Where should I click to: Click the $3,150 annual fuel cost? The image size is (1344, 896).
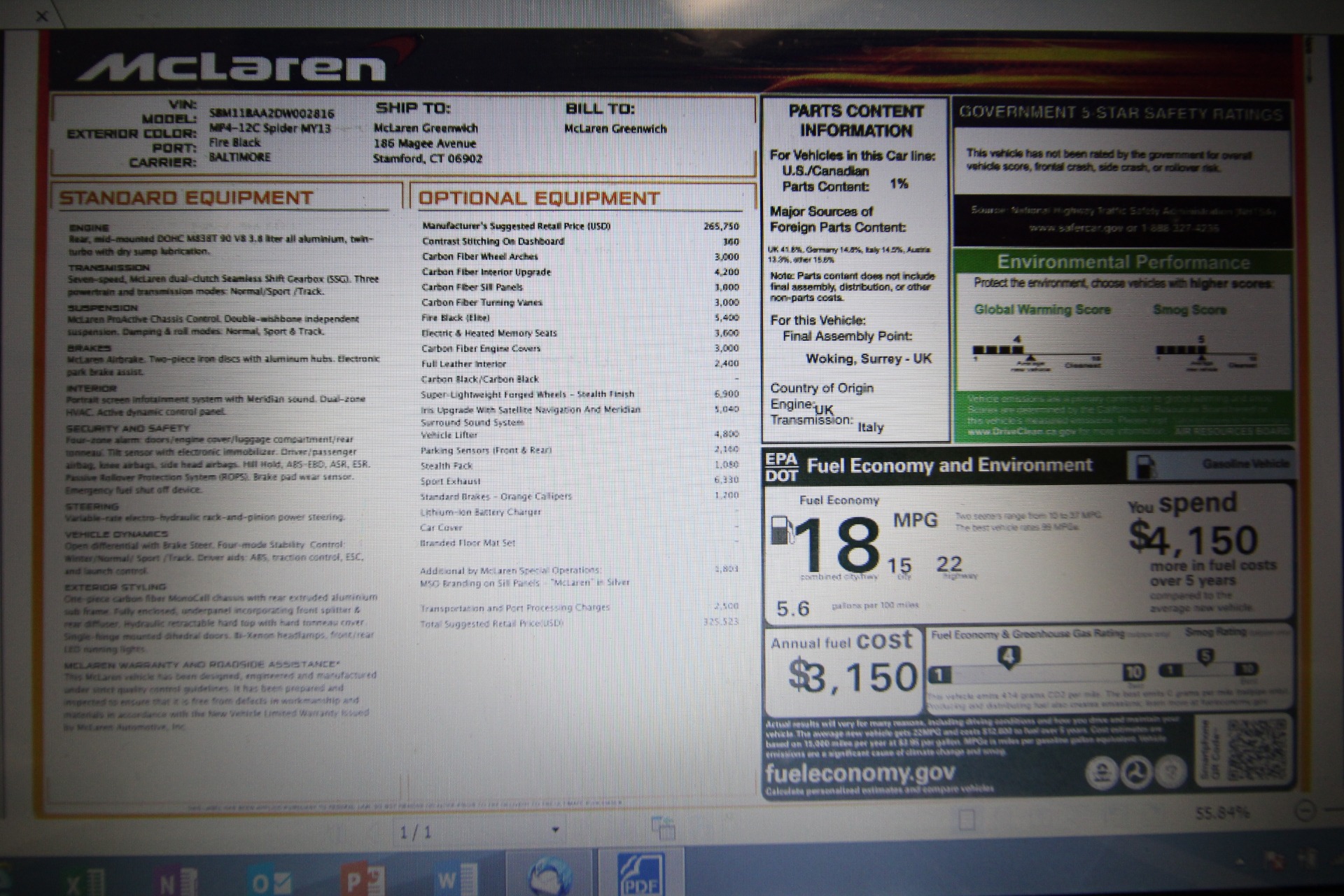[853, 676]
